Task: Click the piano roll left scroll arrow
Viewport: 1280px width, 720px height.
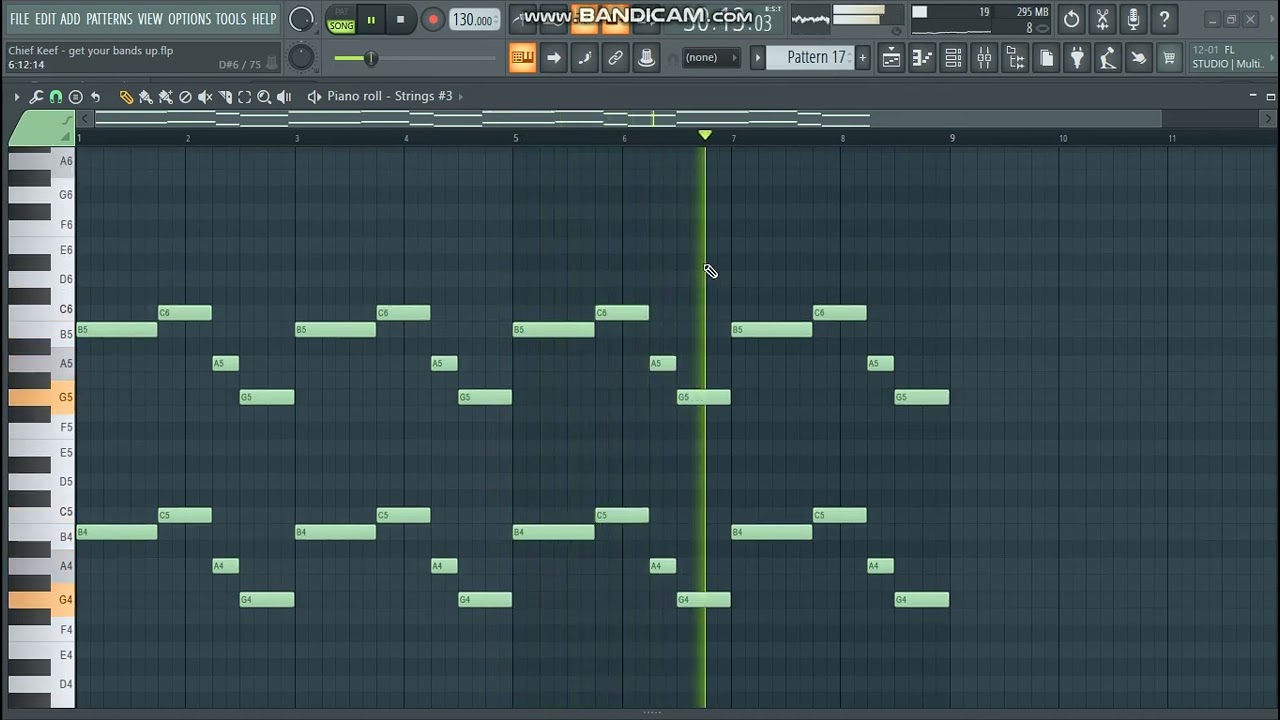Action: pos(86,119)
